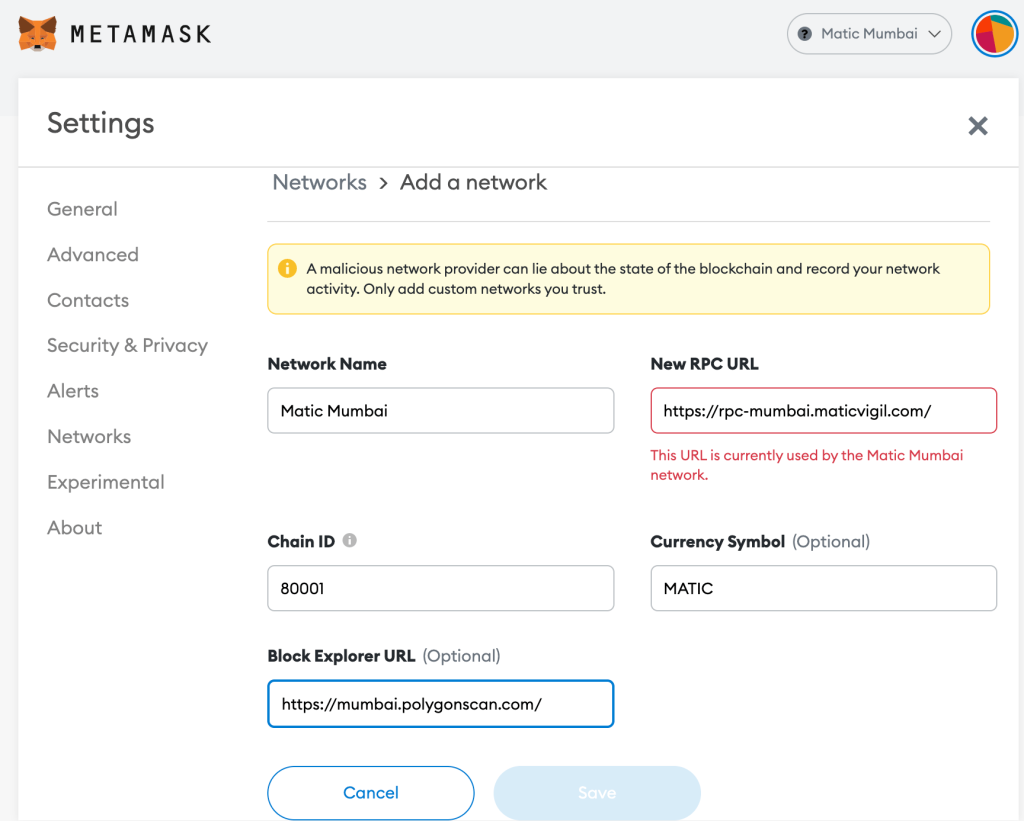Open Experimental settings section
The image size is (1024, 821).
point(105,482)
